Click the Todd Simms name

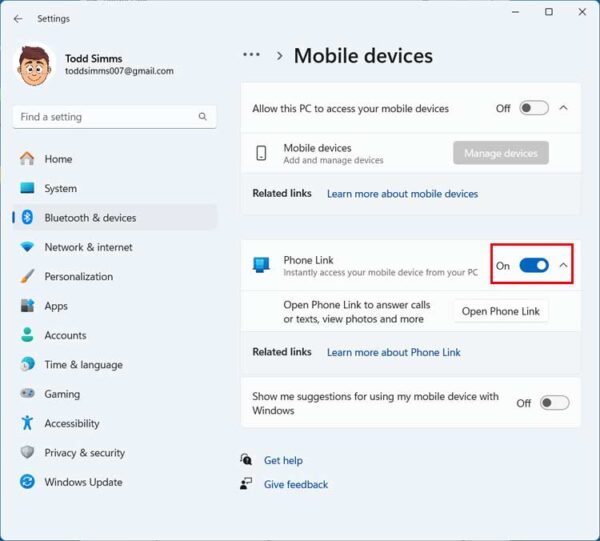pos(94,58)
